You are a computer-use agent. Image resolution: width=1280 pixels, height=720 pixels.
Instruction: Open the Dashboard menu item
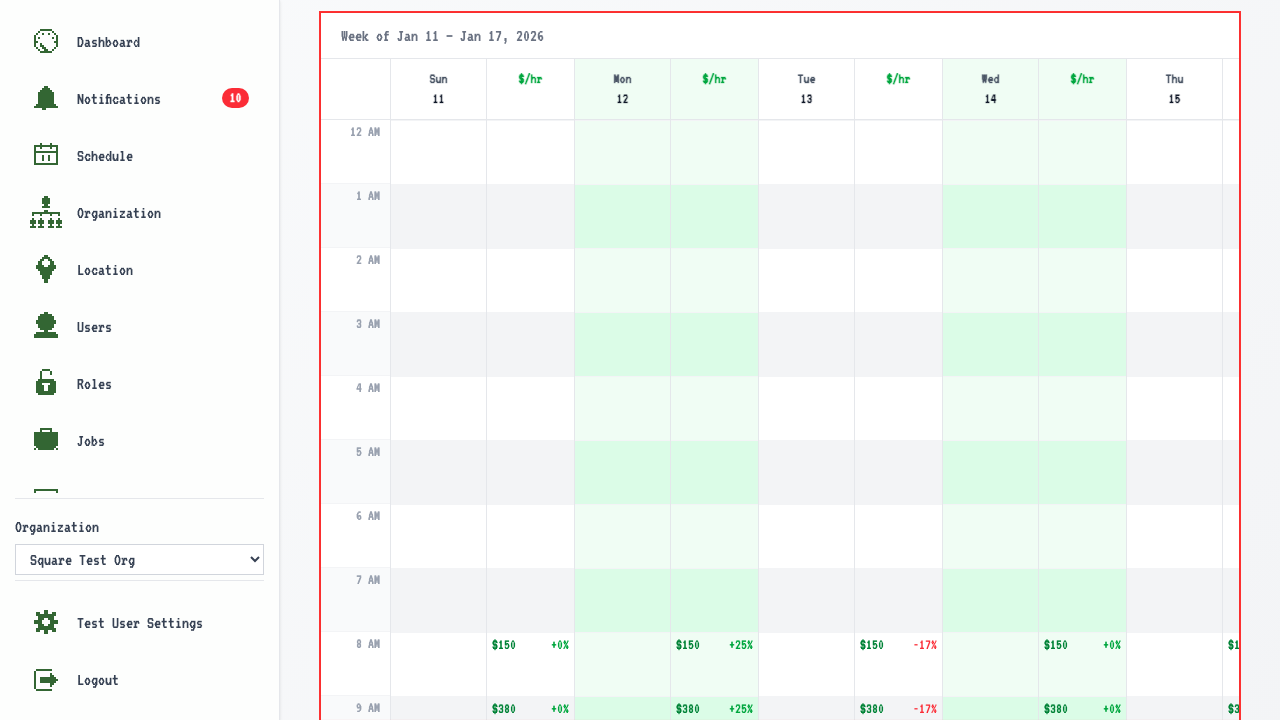tap(108, 42)
